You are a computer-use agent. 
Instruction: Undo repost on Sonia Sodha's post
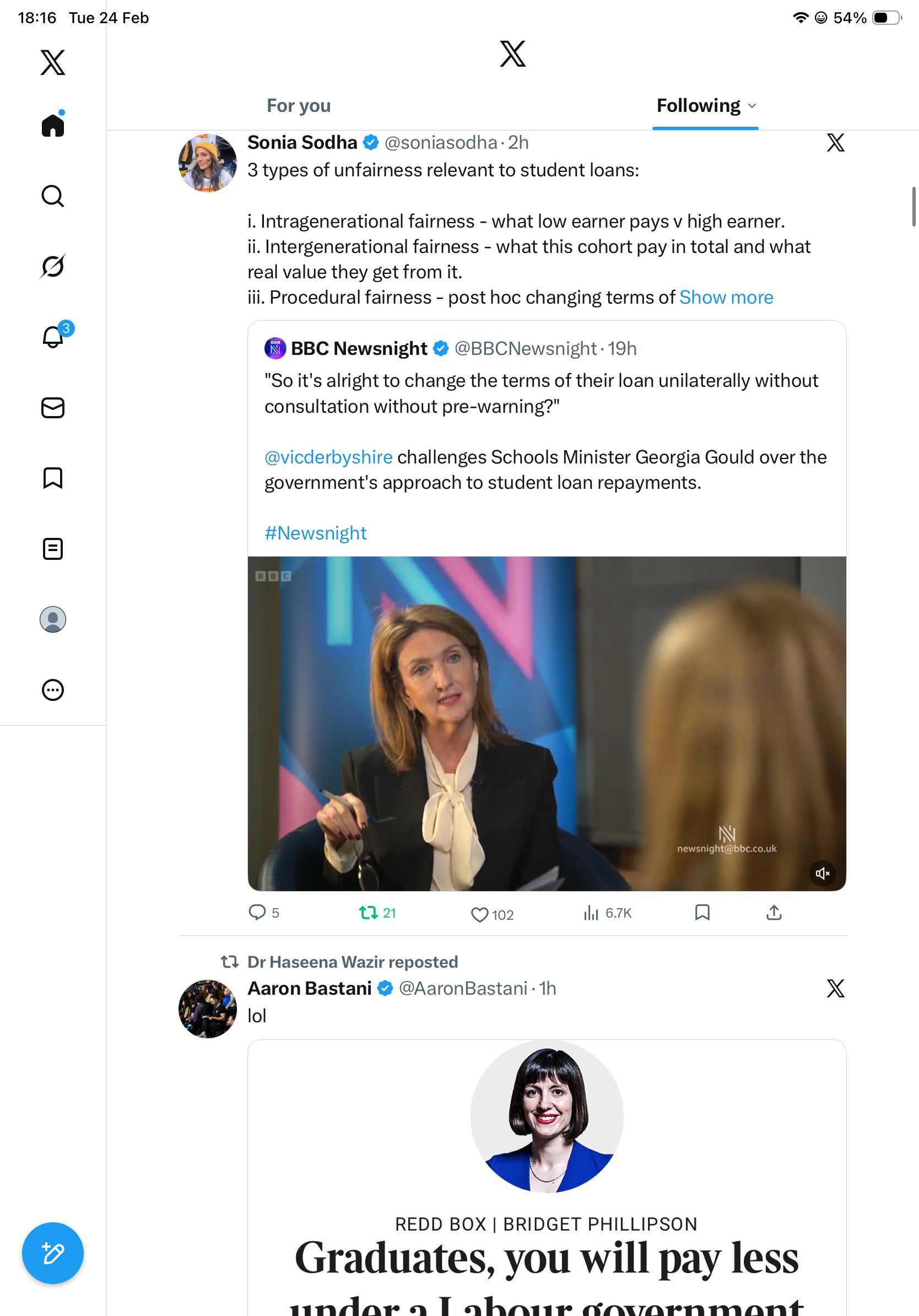[x=368, y=913]
